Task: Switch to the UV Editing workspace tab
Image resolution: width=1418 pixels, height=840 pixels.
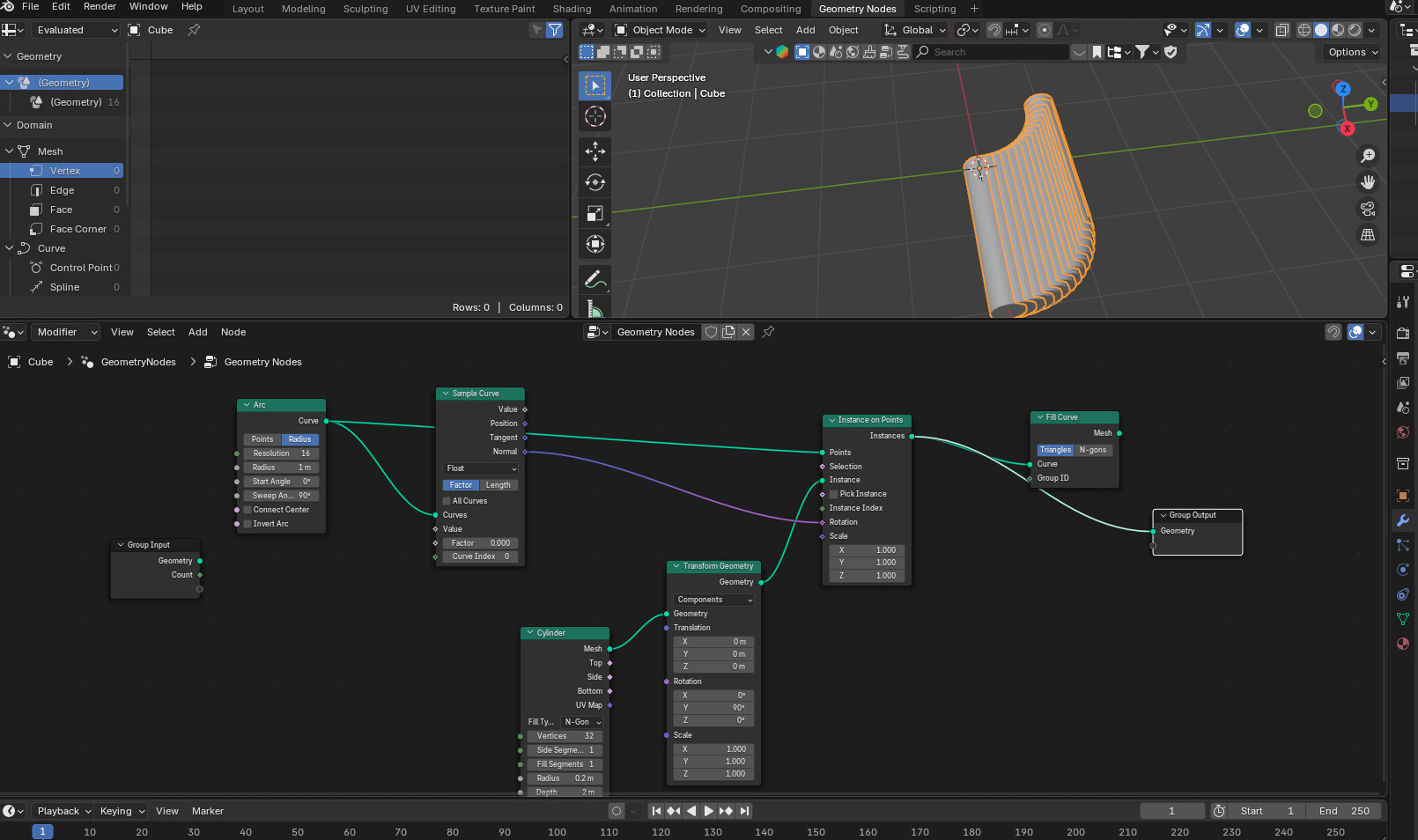Action: pyautogui.click(x=431, y=9)
